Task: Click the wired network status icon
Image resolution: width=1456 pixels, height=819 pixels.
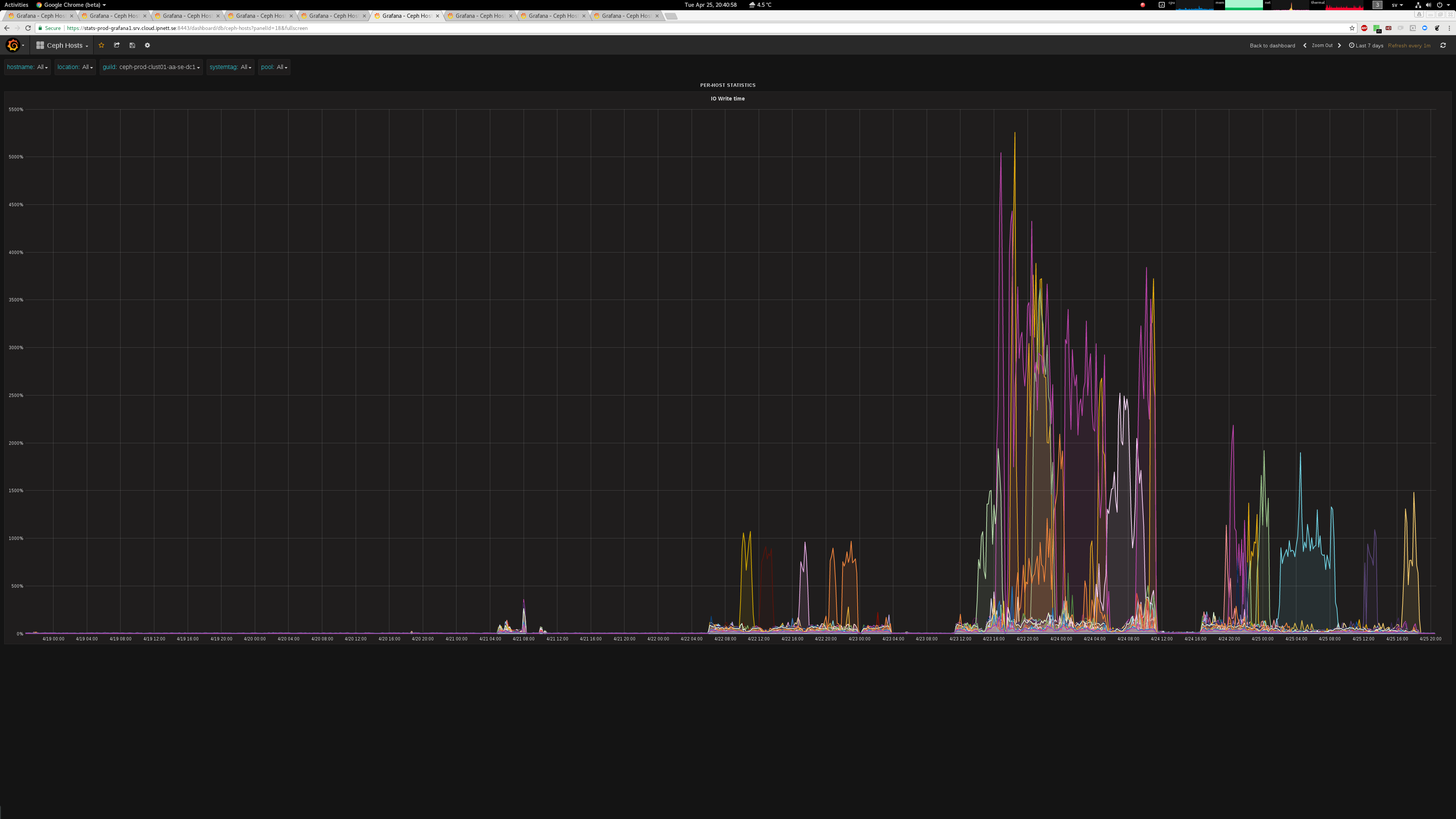Action: pyautogui.click(x=1418, y=5)
